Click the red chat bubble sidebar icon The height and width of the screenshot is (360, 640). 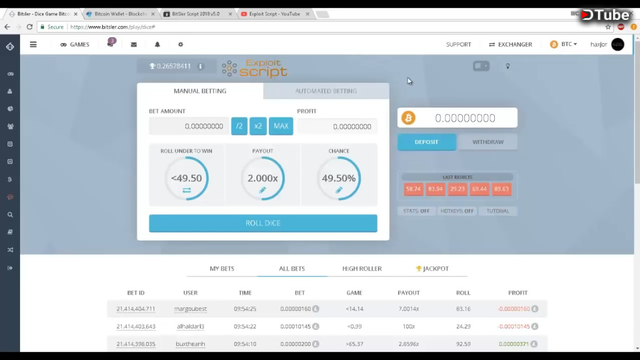10,197
